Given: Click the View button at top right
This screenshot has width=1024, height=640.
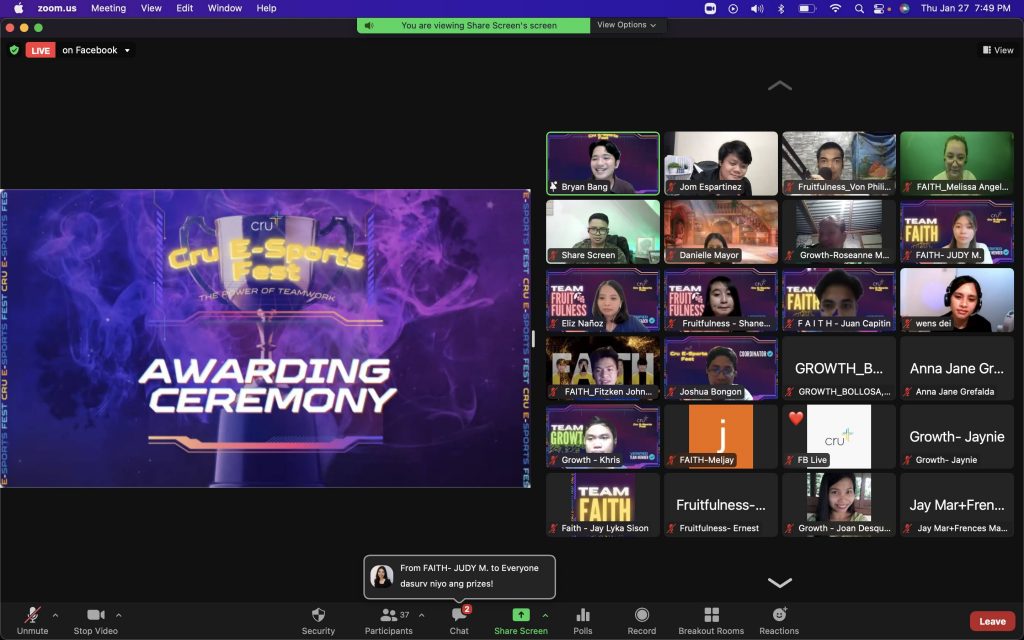Looking at the screenshot, I should [998, 50].
